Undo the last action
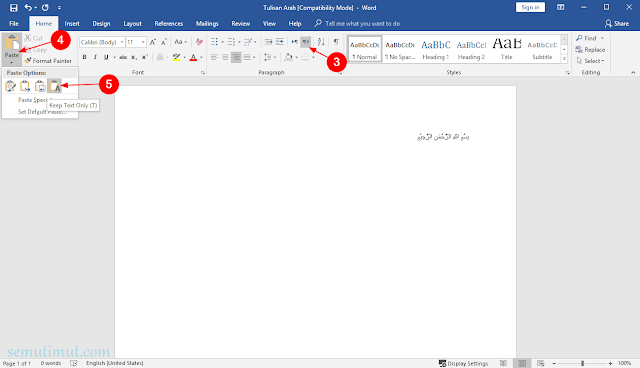This screenshot has width=640, height=368. pyautogui.click(x=28, y=7)
